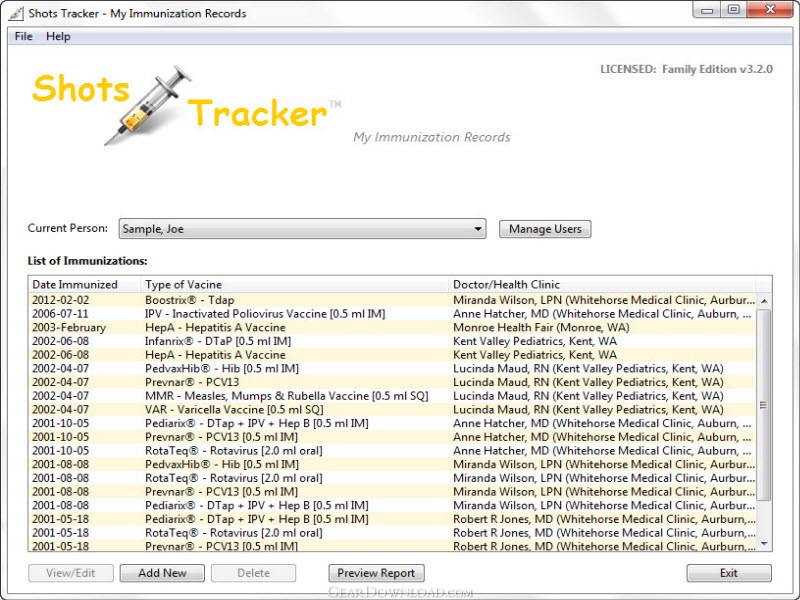This screenshot has width=800, height=600.
Task: Click Miranda Wilson clinic cell in Boostrix row
Action: 604,300
